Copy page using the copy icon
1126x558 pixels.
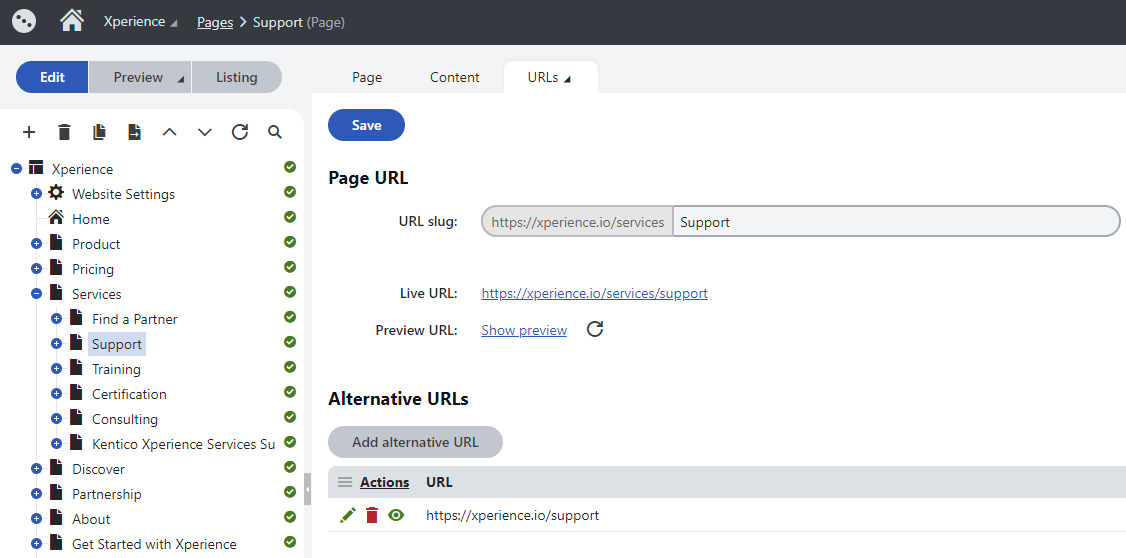(x=99, y=132)
